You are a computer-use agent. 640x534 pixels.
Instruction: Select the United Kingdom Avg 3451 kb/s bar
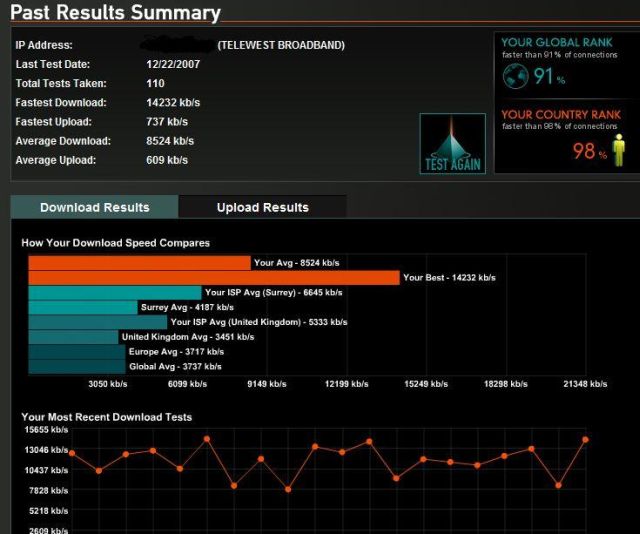(73, 337)
